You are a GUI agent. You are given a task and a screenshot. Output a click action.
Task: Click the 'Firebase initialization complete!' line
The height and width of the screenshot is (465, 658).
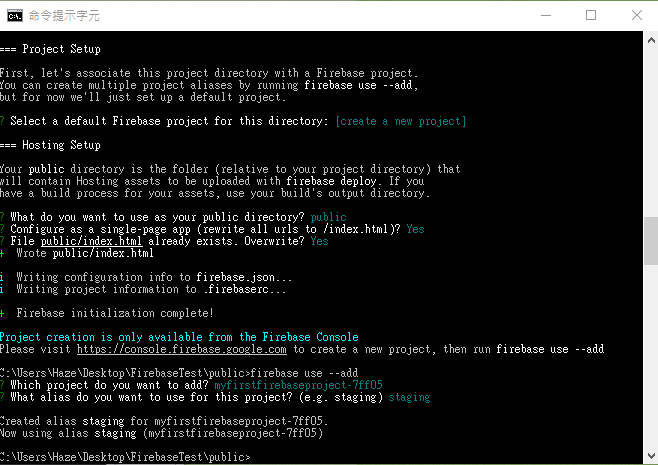tap(115, 313)
